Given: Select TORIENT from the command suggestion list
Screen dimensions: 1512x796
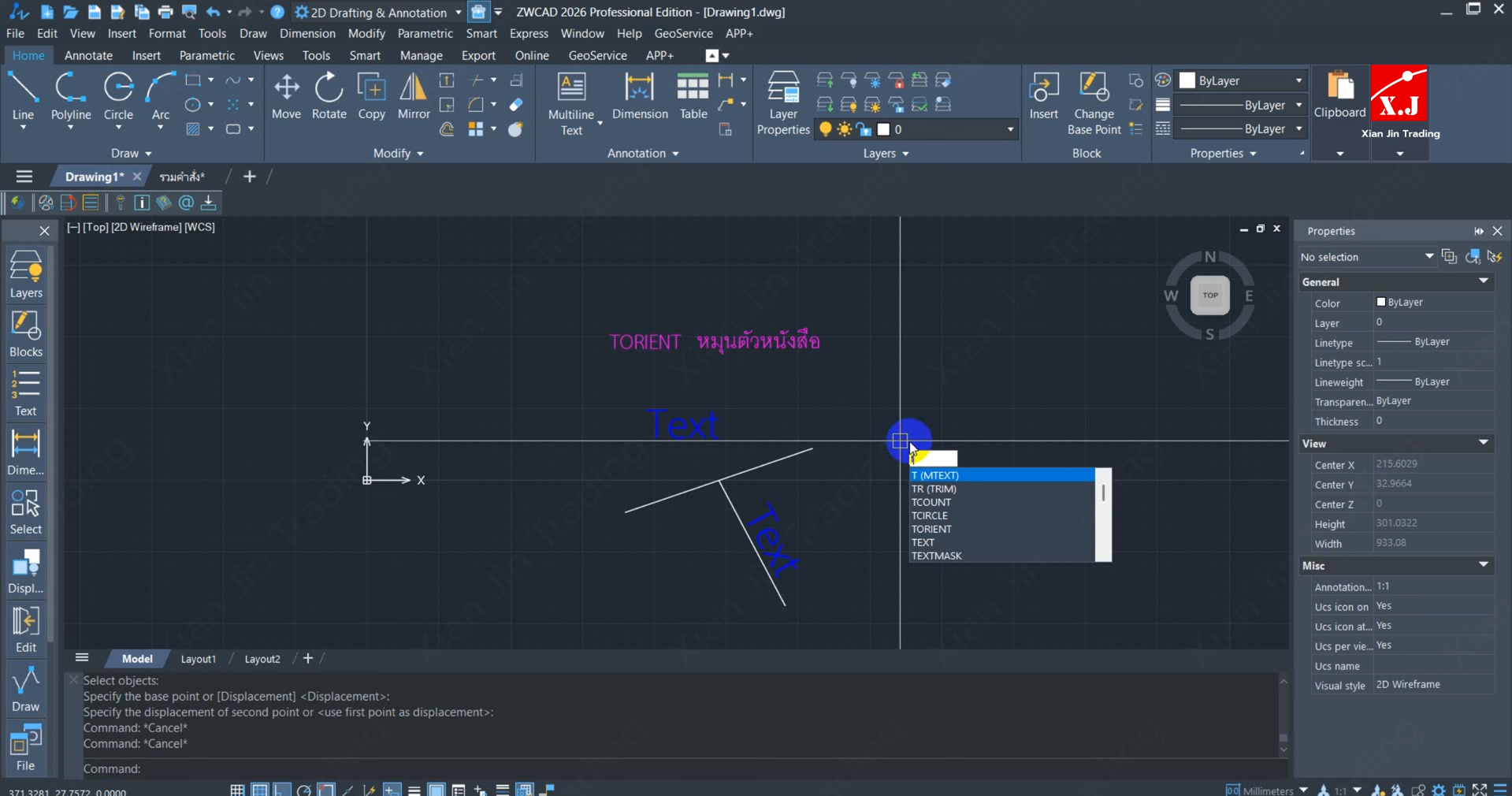Looking at the screenshot, I should pyautogui.click(x=931, y=529).
